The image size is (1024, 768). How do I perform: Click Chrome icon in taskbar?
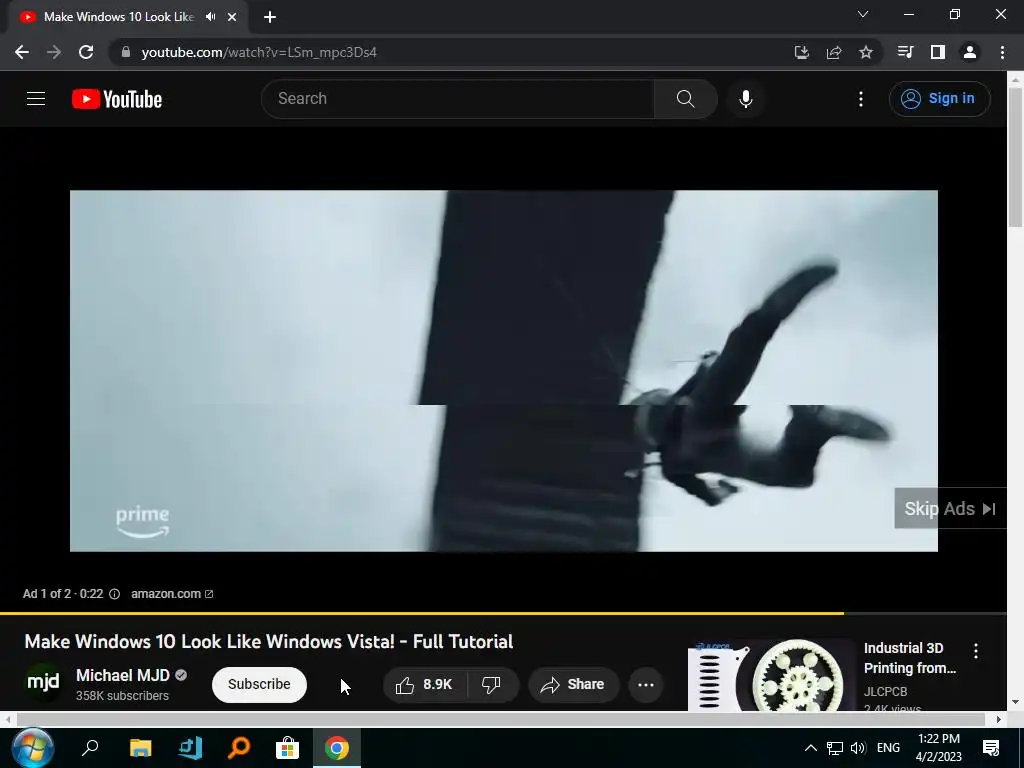pyautogui.click(x=337, y=748)
